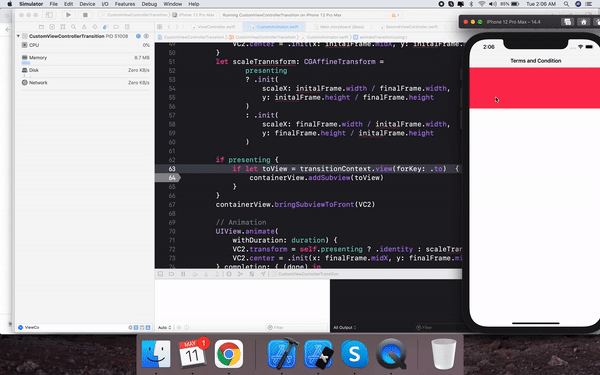Choose the iPhone 12 Pro Max run destination
This screenshot has width=600, height=375.
(194, 15)
